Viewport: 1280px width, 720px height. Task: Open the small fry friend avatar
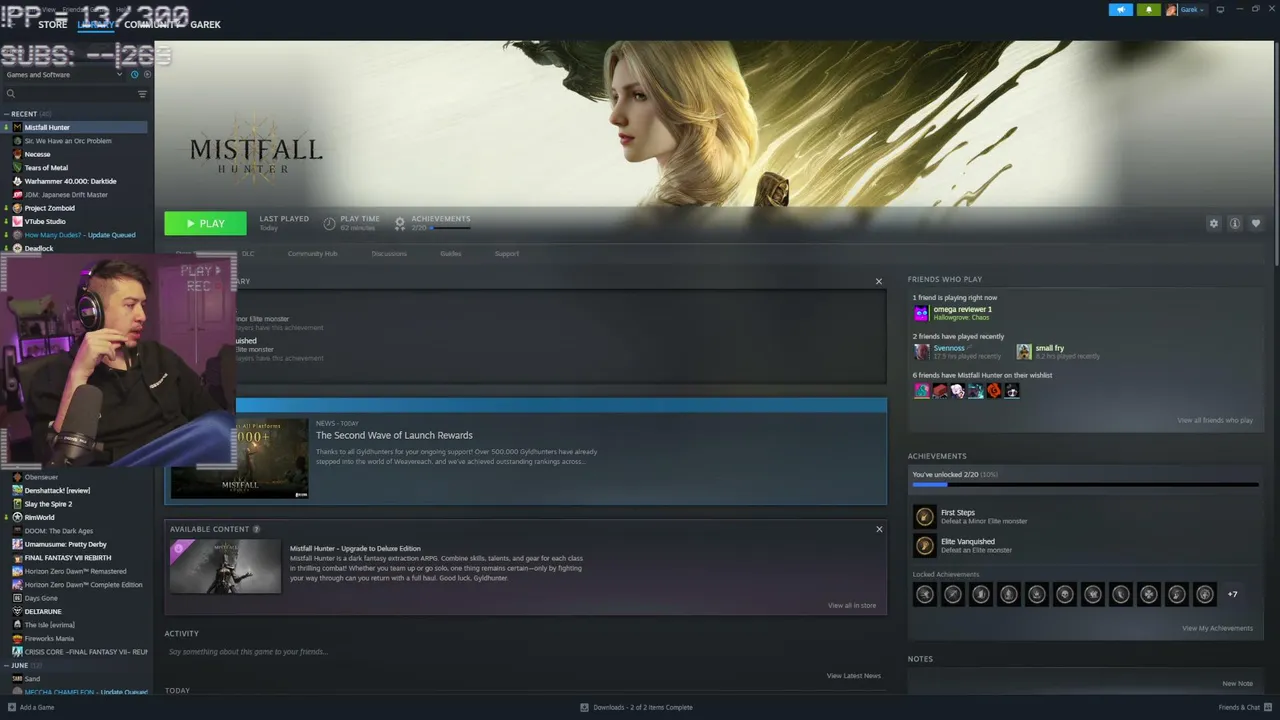[1024, 352]
